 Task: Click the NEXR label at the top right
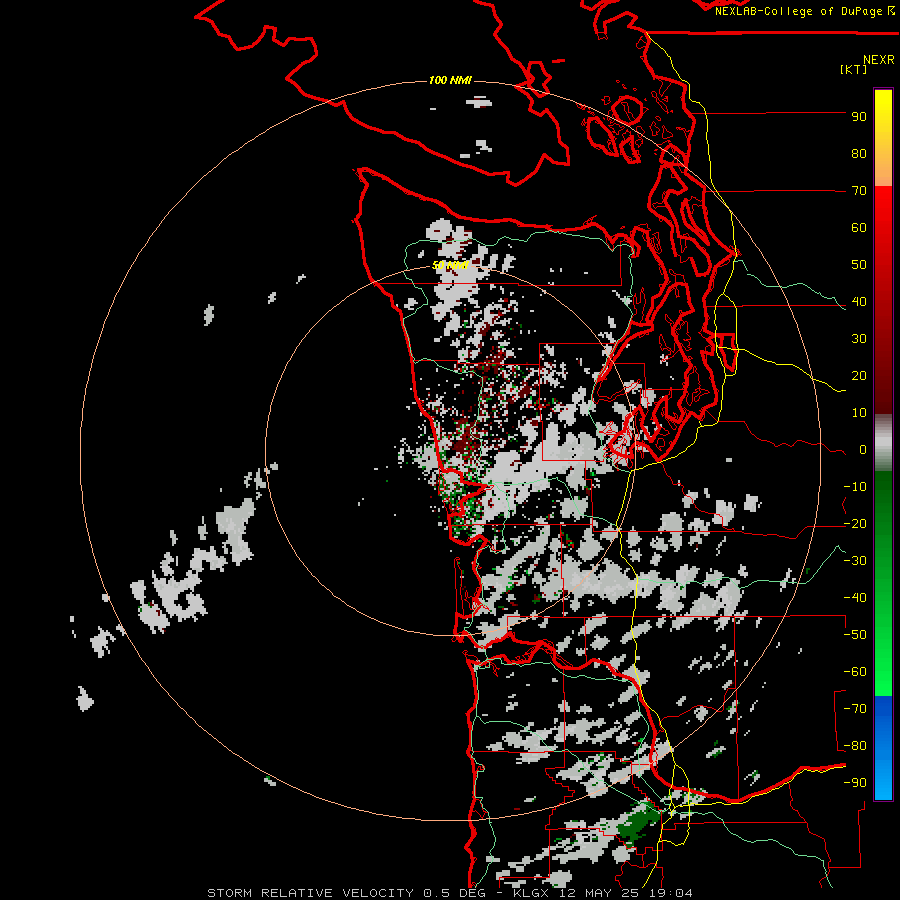[879, 60]
